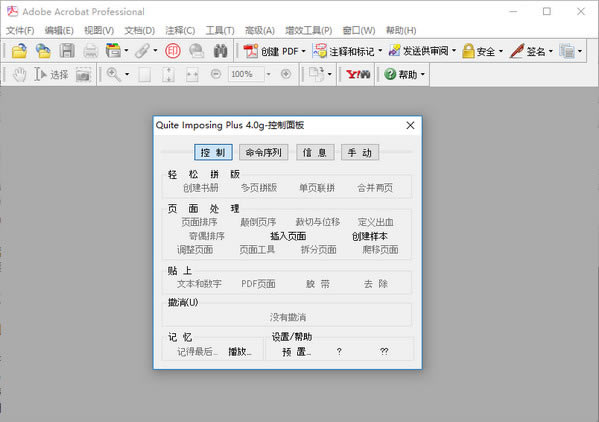The image size is (599, 422).
Task: Open the Organizer icon
Action: coord(113,51)
